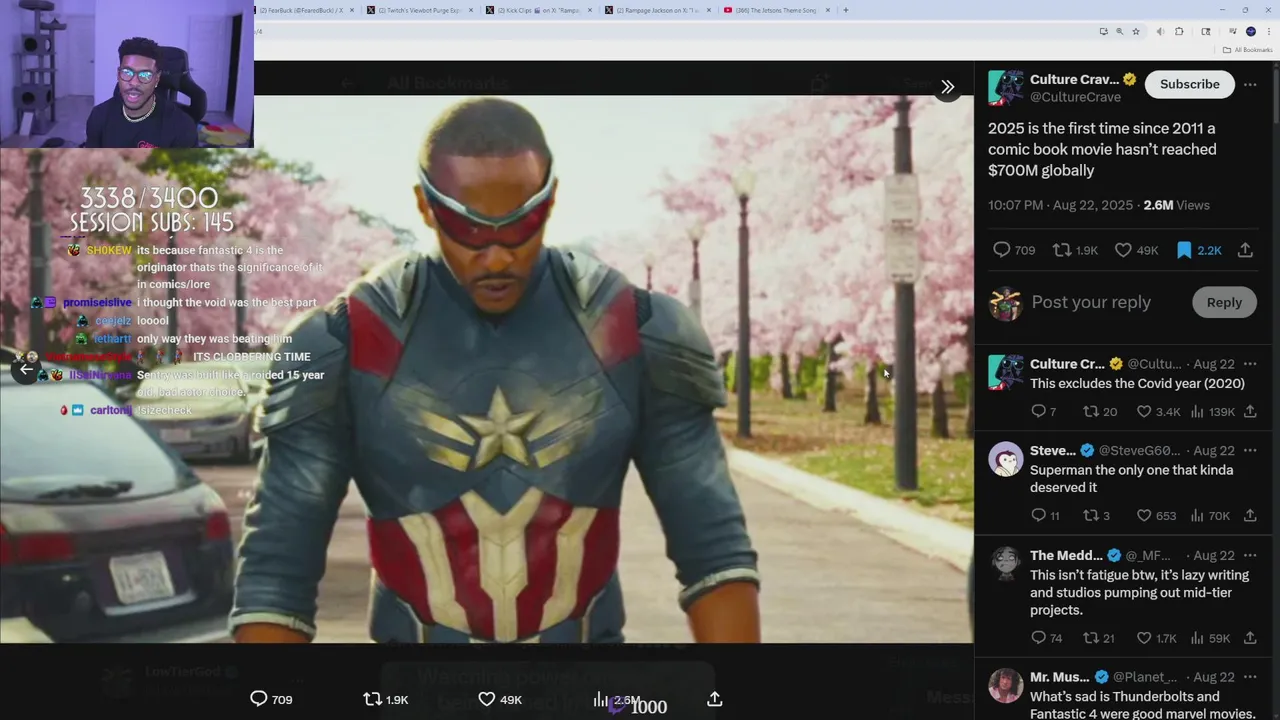The image size is (1280, 720).
Task: View analytics 139K on Covid year tweet
Action: point(1212,412)
